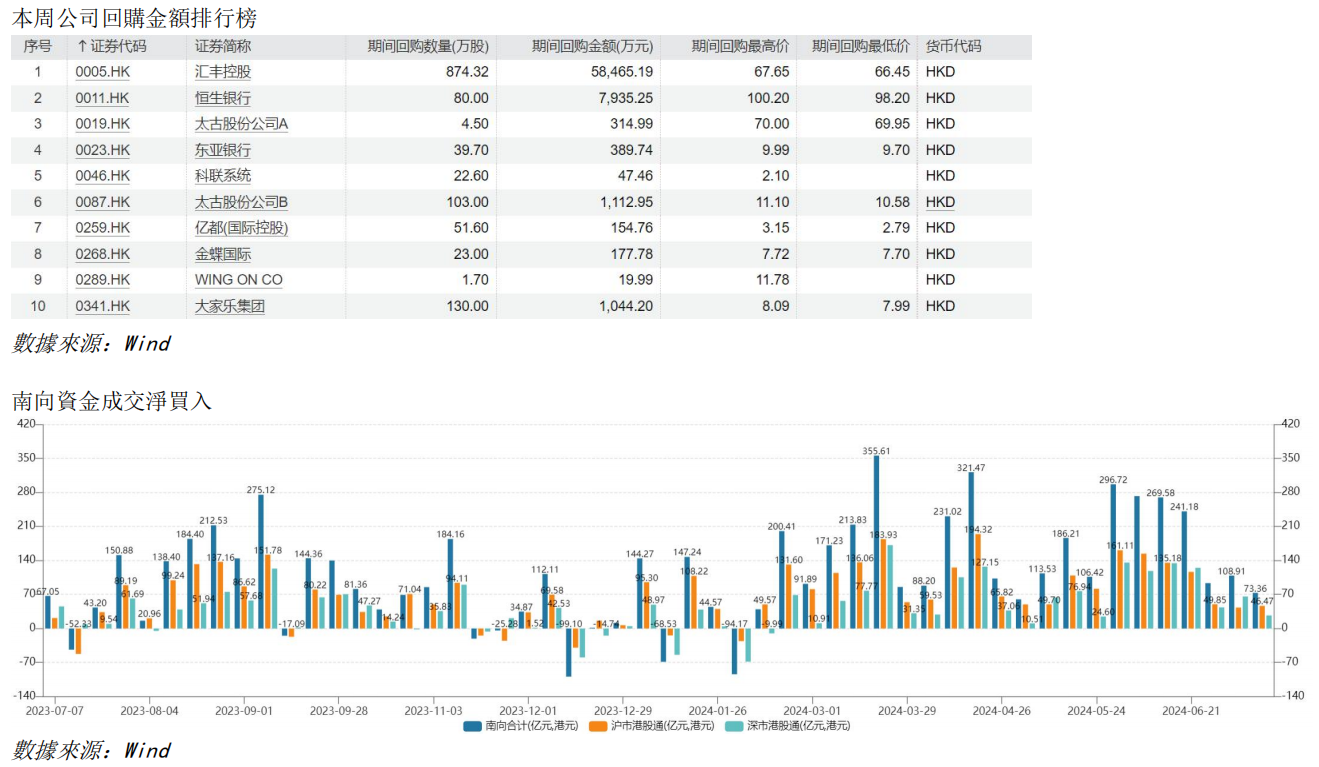Click company name 汇丰控股
Viewport: 1319px width, 767px height.
(x=223, y=72)
